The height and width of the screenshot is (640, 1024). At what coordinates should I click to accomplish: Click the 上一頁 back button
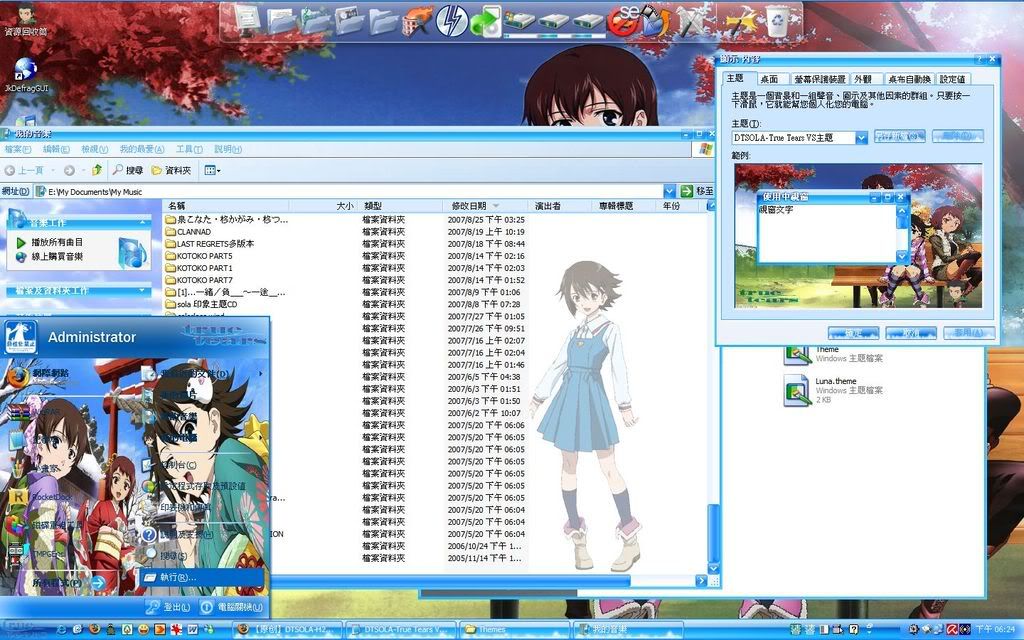[x=24, y=170]
